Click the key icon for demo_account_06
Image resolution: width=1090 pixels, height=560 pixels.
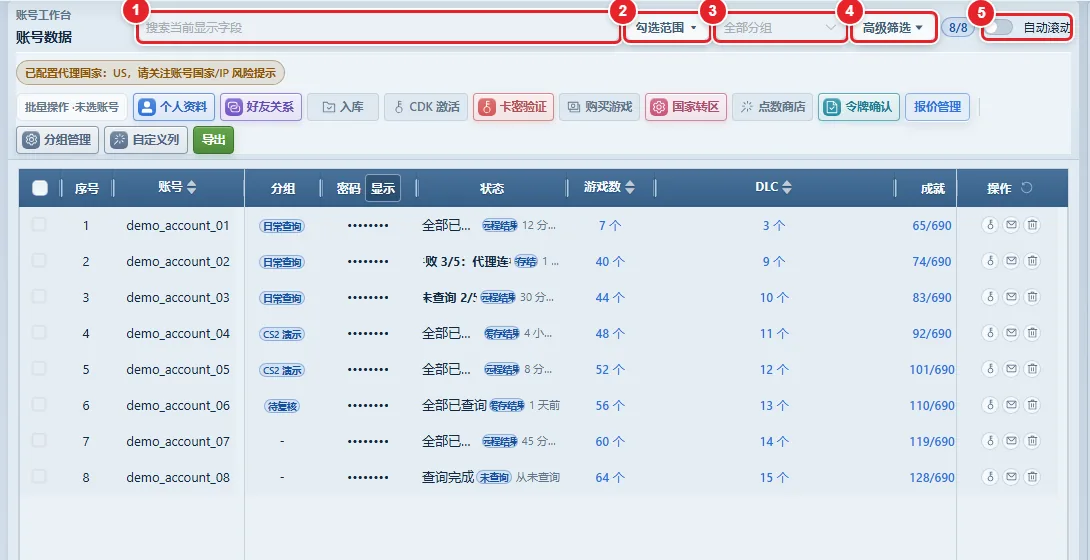[990, 405]
